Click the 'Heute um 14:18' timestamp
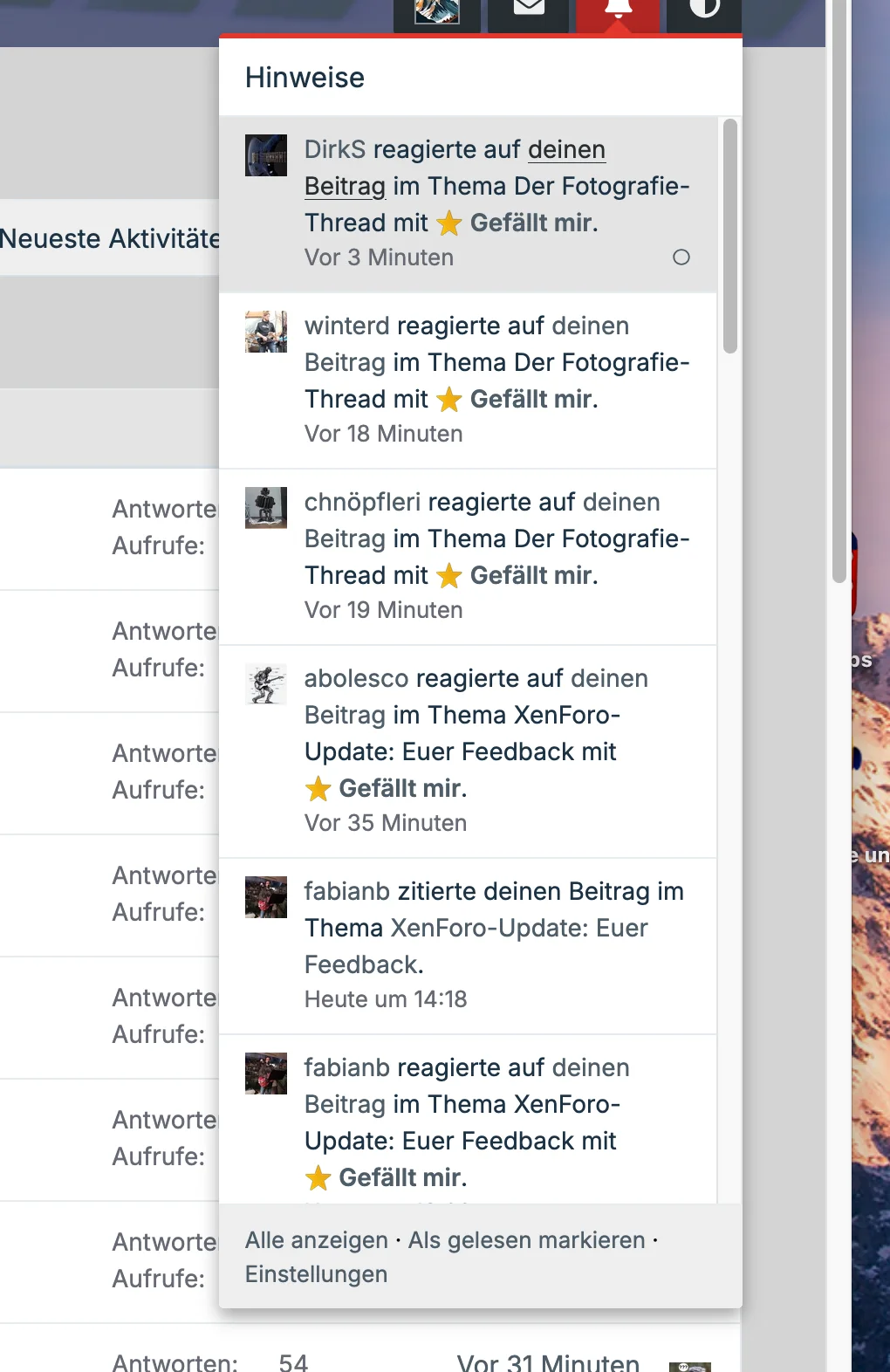 point(386,999)
